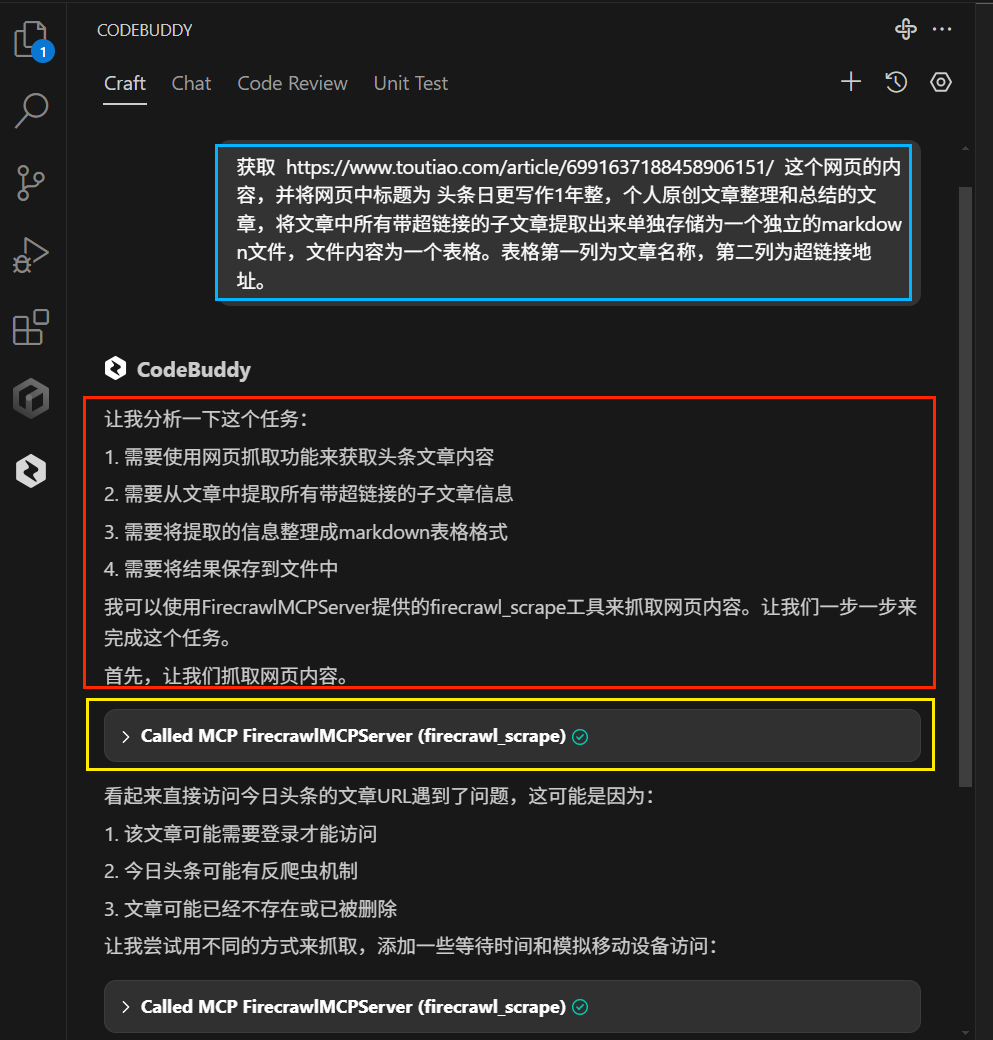993x1040 pixels.
Task: Open the Source Control view
Action: 31,183
